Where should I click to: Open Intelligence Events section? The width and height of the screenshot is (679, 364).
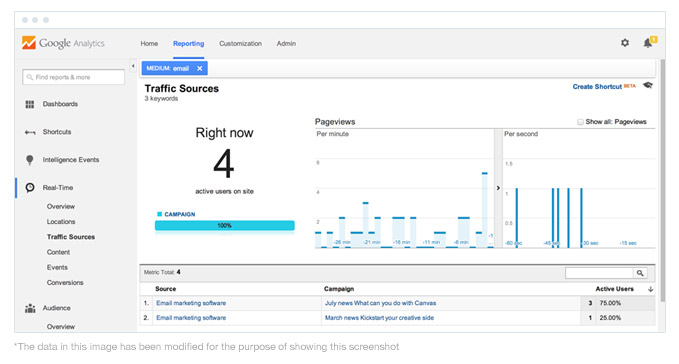pyautogui.click(x=71, y=160)
